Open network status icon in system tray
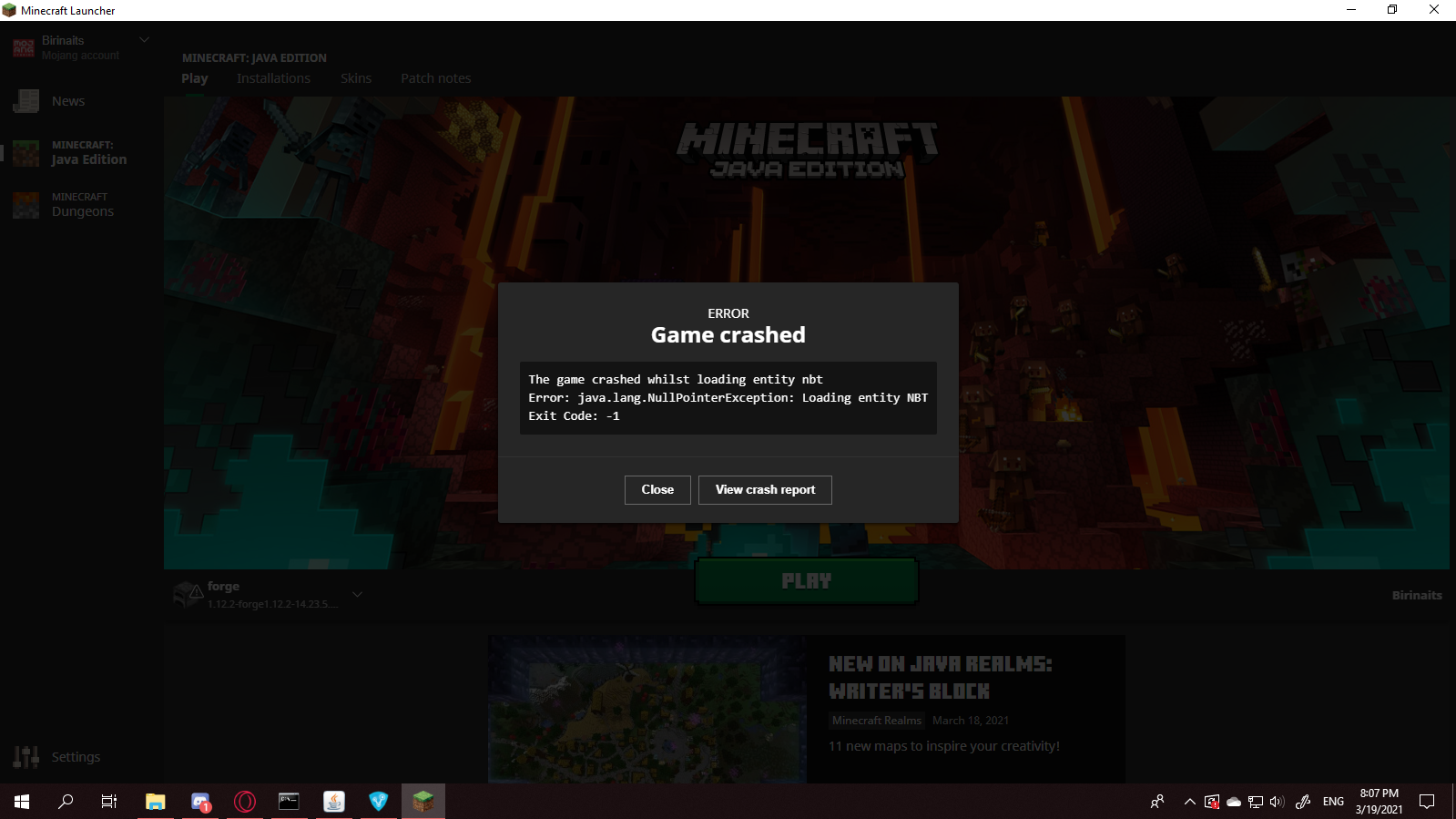Image resolution: width=1456 pixels, height=819 pixels. pyautogui.click(x=1256, y=802)
